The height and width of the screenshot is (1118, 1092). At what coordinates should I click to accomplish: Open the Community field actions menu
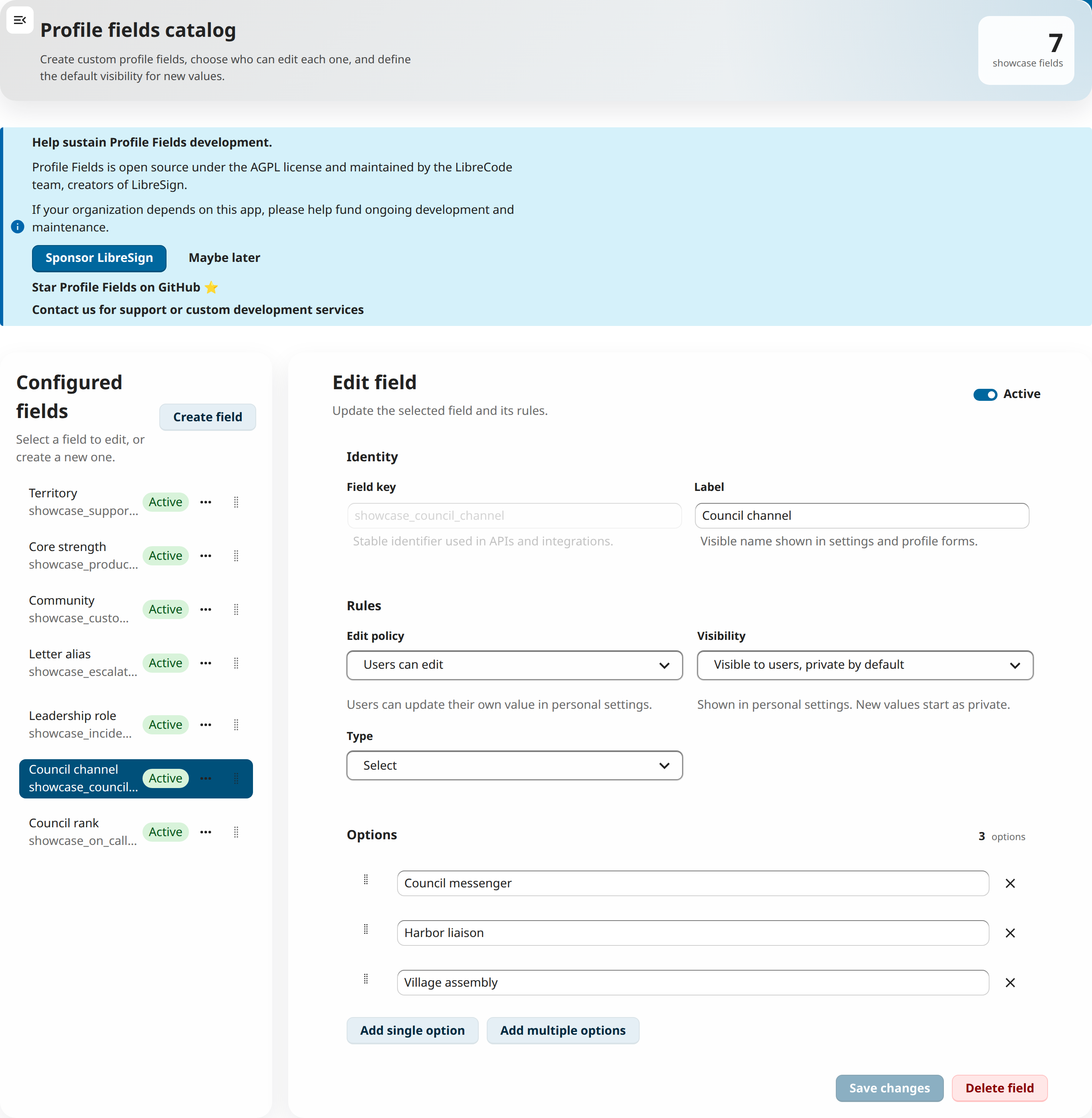point(206,609)
